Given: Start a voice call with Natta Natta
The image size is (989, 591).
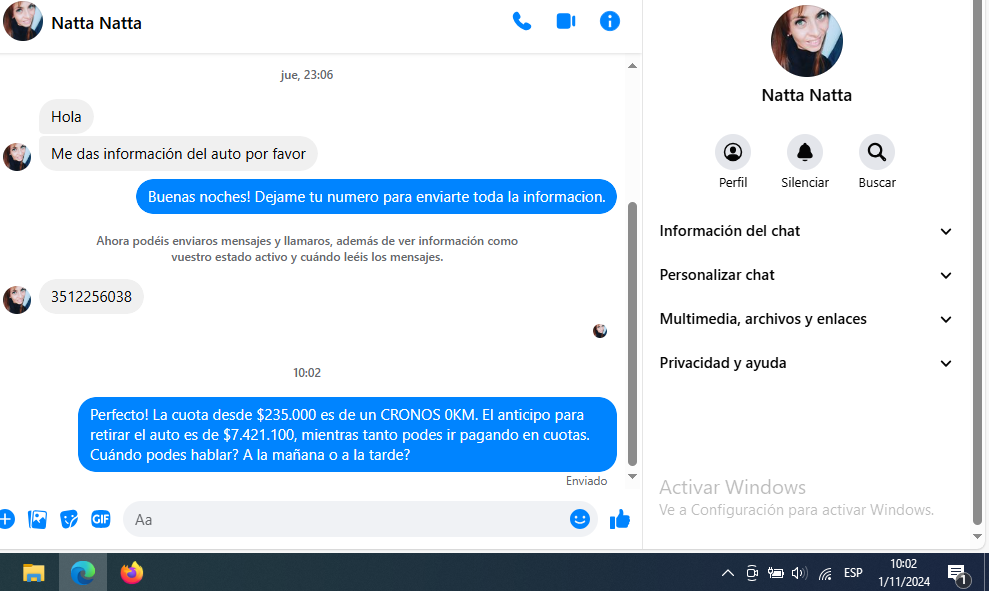Looking at the screenshot, I should [x=522, y=21].
